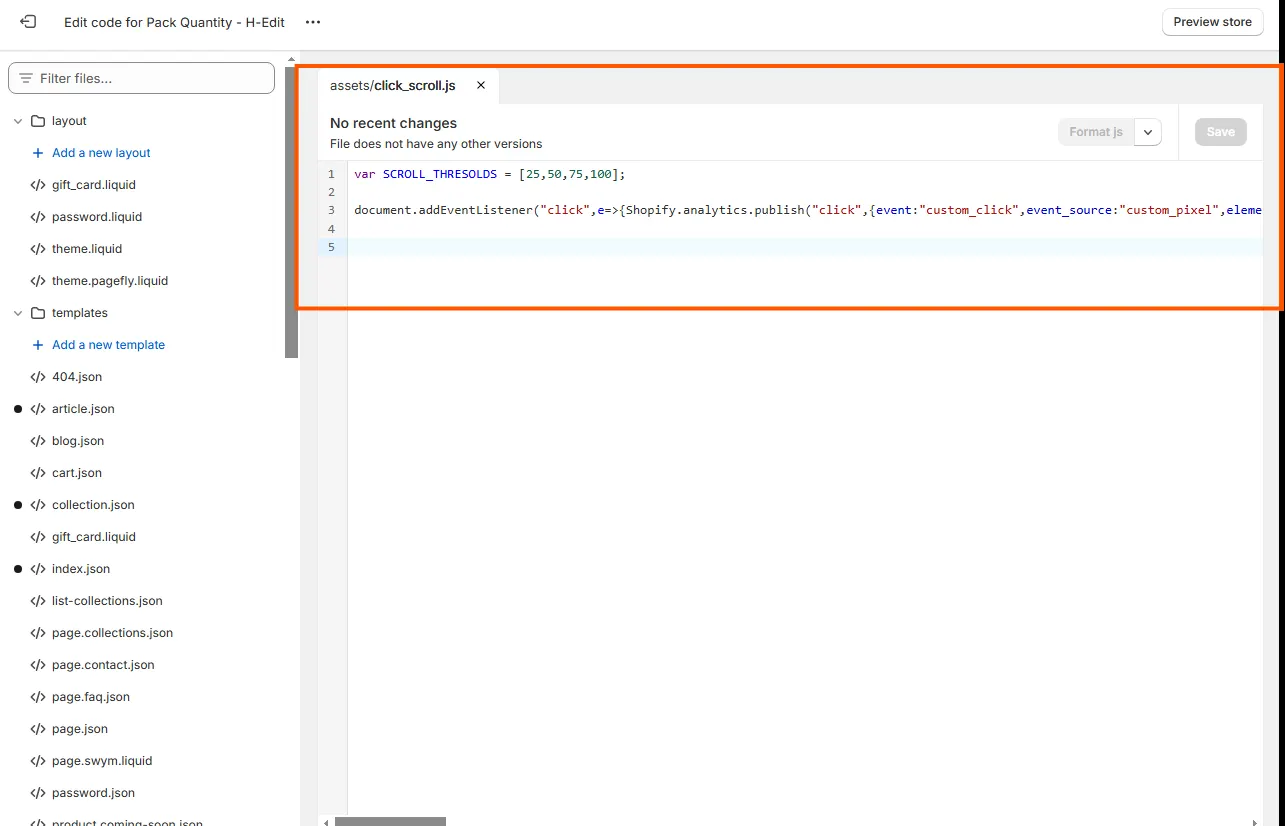Open cart.json template file

(77, 473)
